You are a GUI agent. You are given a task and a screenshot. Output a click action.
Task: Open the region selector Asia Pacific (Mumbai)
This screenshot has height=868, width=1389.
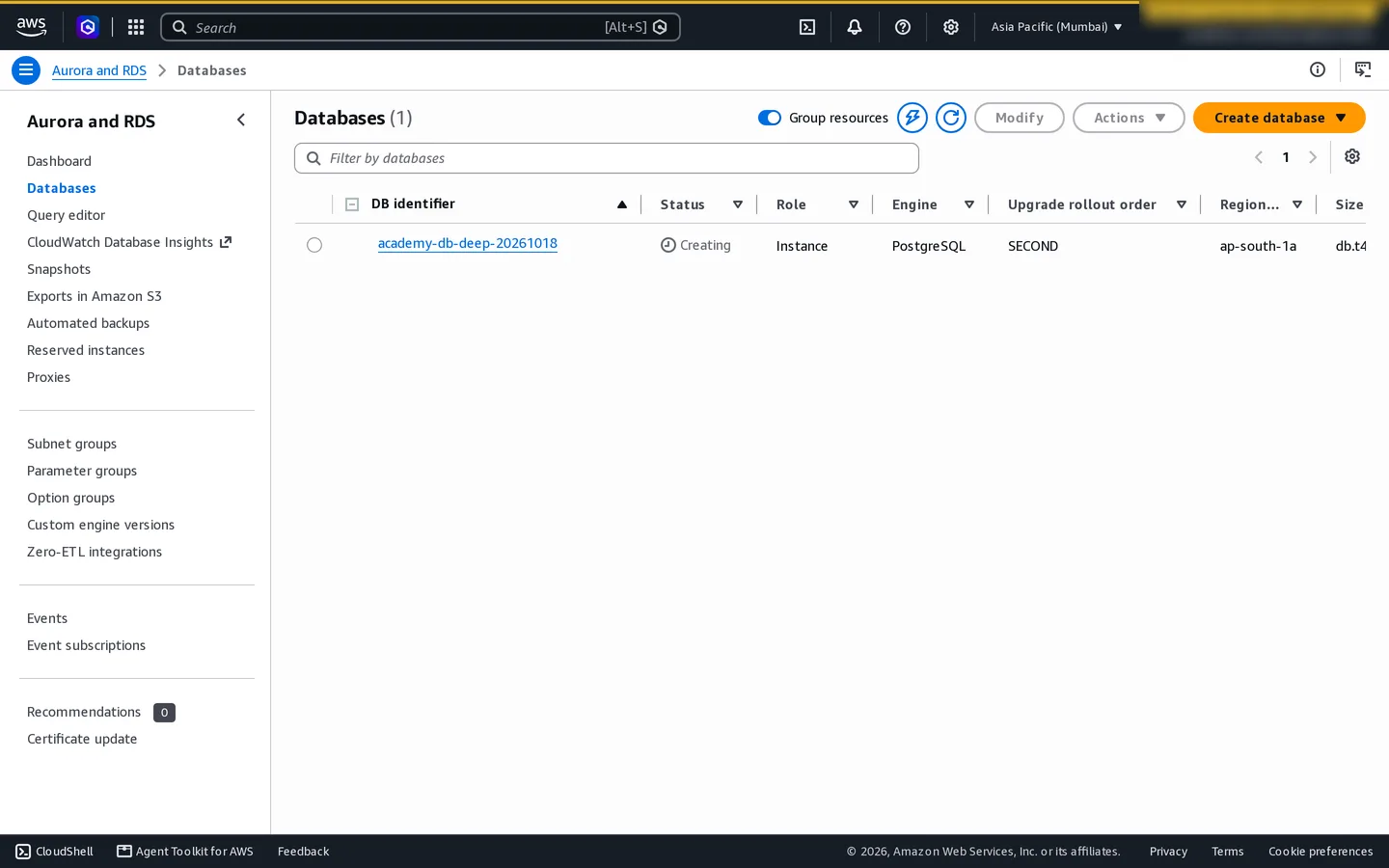coord(1056,27)
